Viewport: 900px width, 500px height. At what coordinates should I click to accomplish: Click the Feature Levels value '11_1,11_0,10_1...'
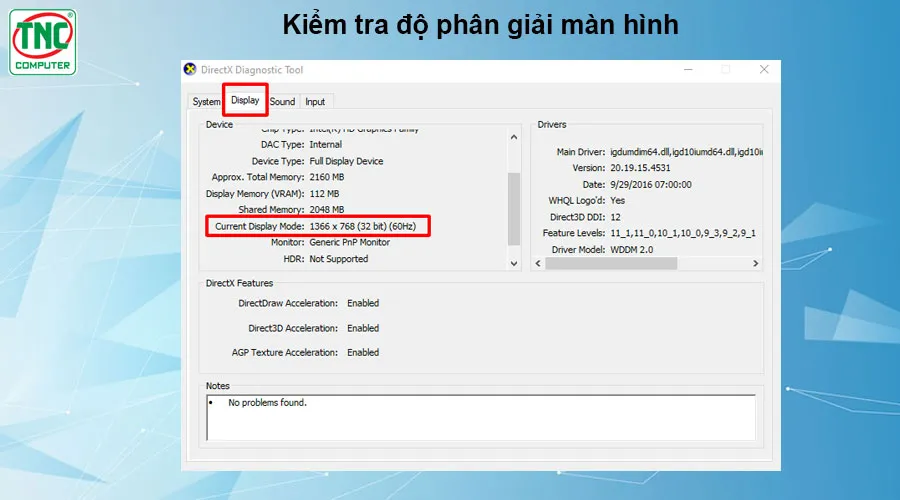click(683, 233)
